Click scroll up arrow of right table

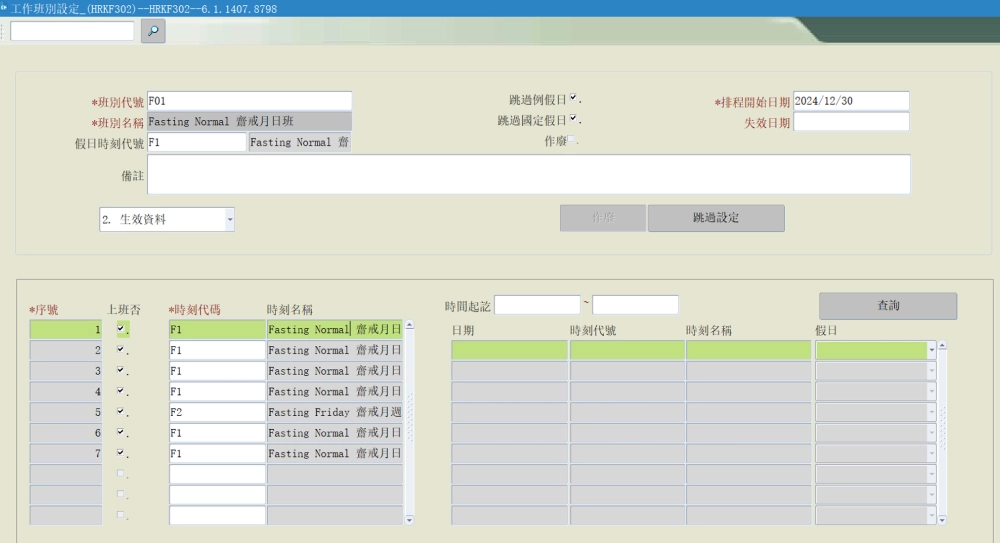point(941,346)
